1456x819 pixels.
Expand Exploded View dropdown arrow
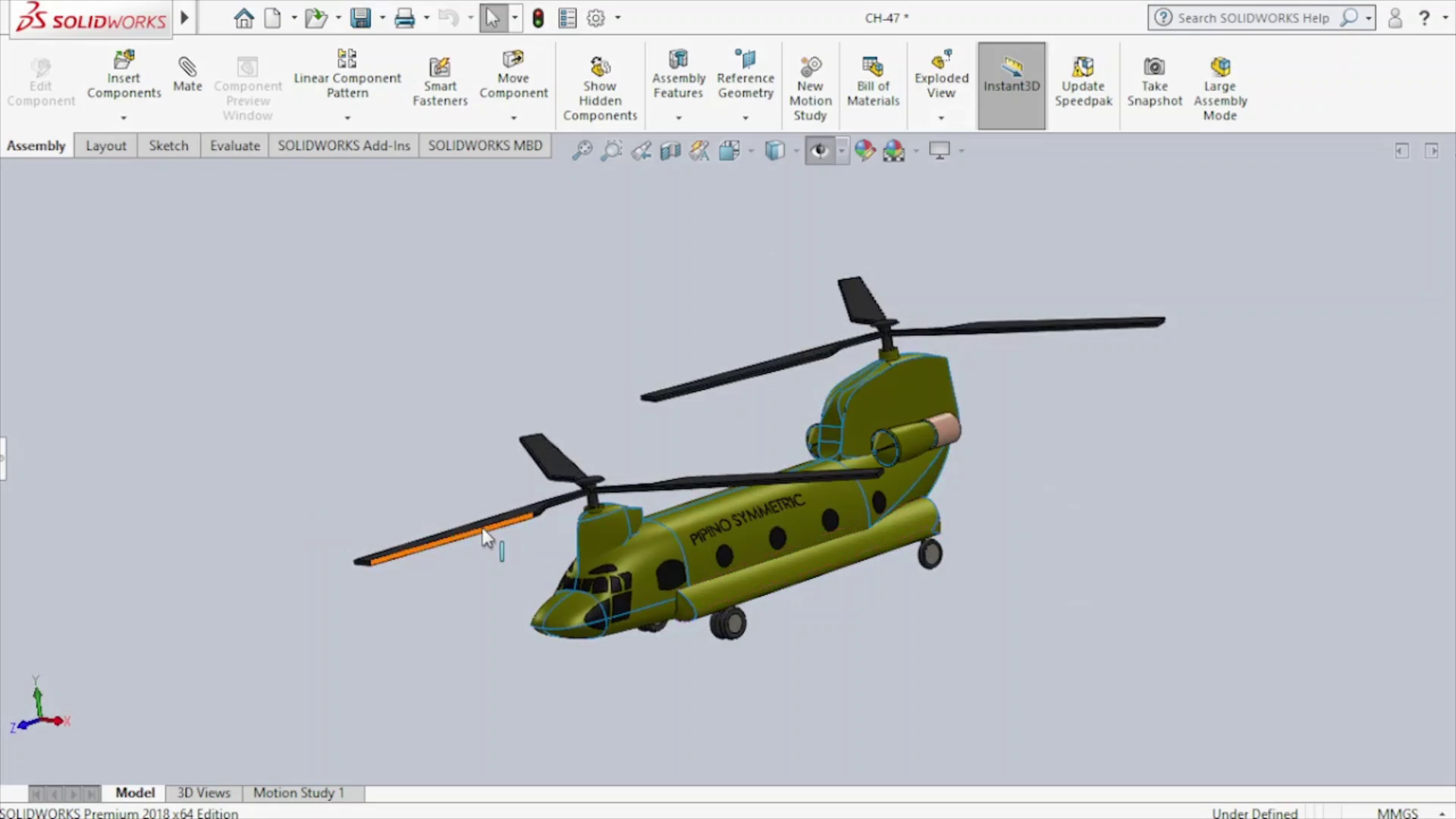(941, 118)
